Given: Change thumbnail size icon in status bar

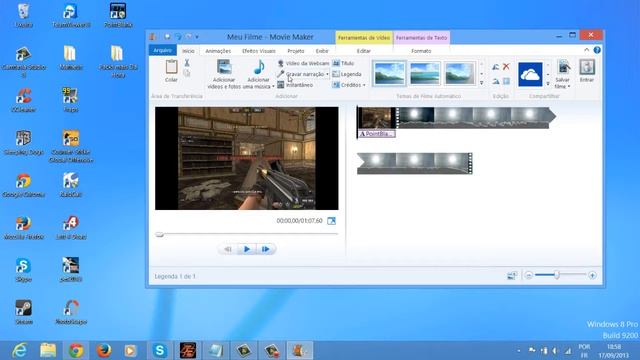Looking at the screenshot, I should [512, 276].
